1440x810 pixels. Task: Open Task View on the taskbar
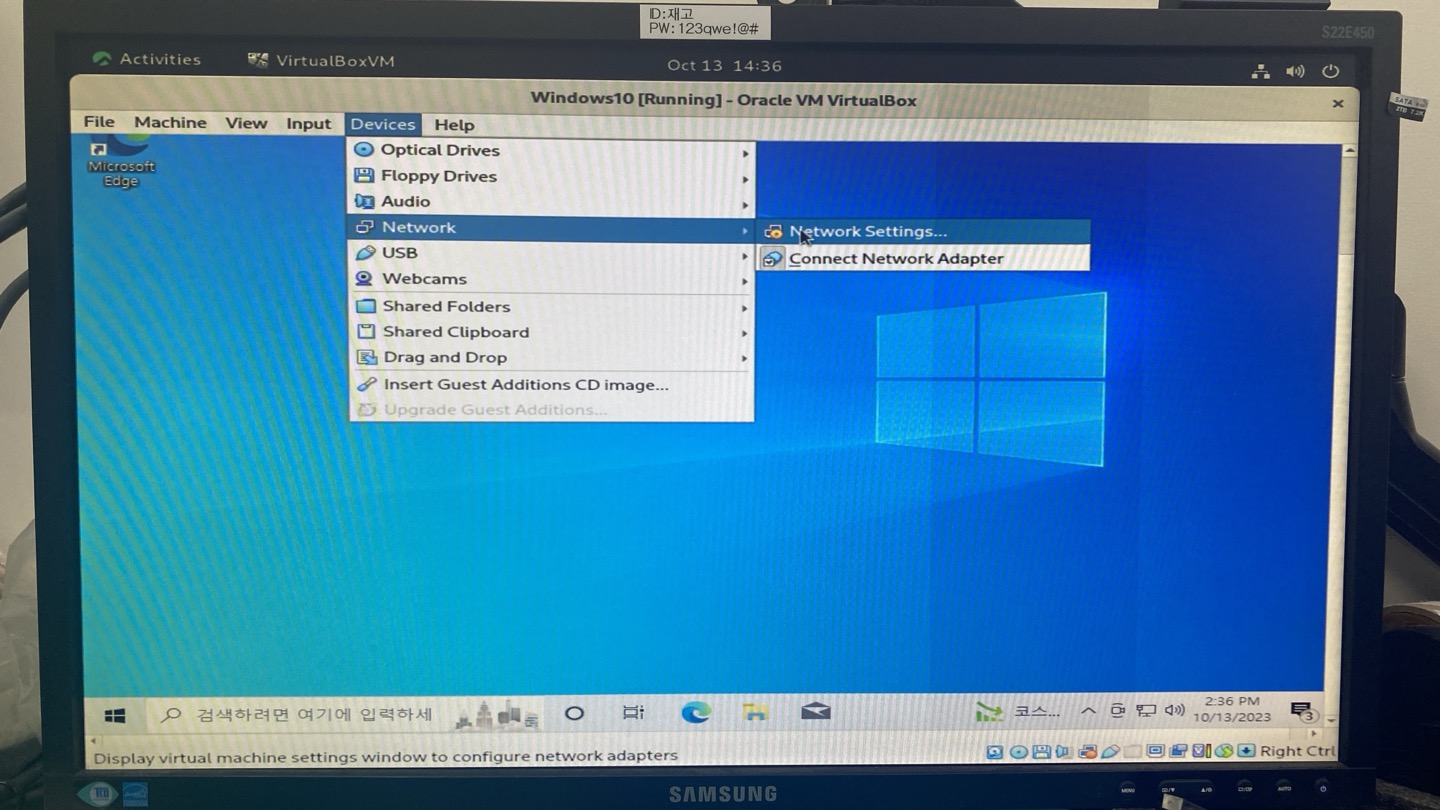pos(633,712)
